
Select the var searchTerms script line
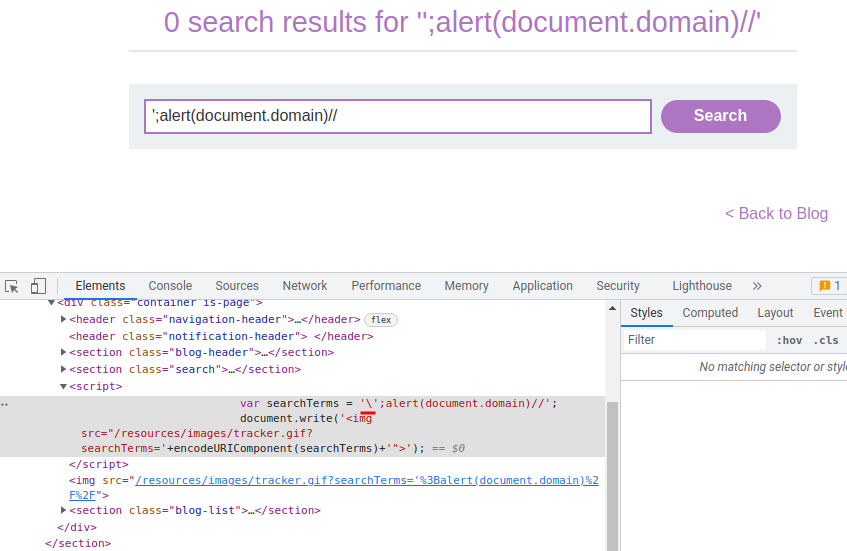click(398, 403)
